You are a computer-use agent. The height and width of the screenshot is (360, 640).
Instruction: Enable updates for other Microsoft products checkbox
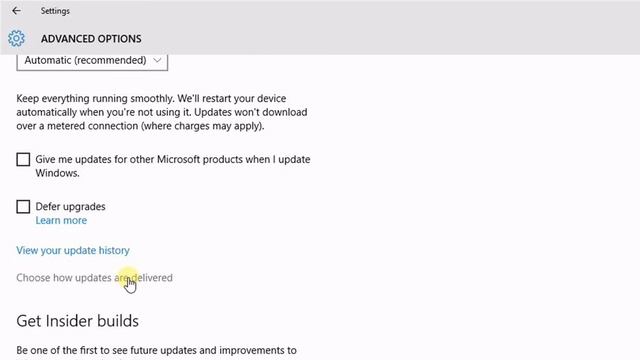23,159
